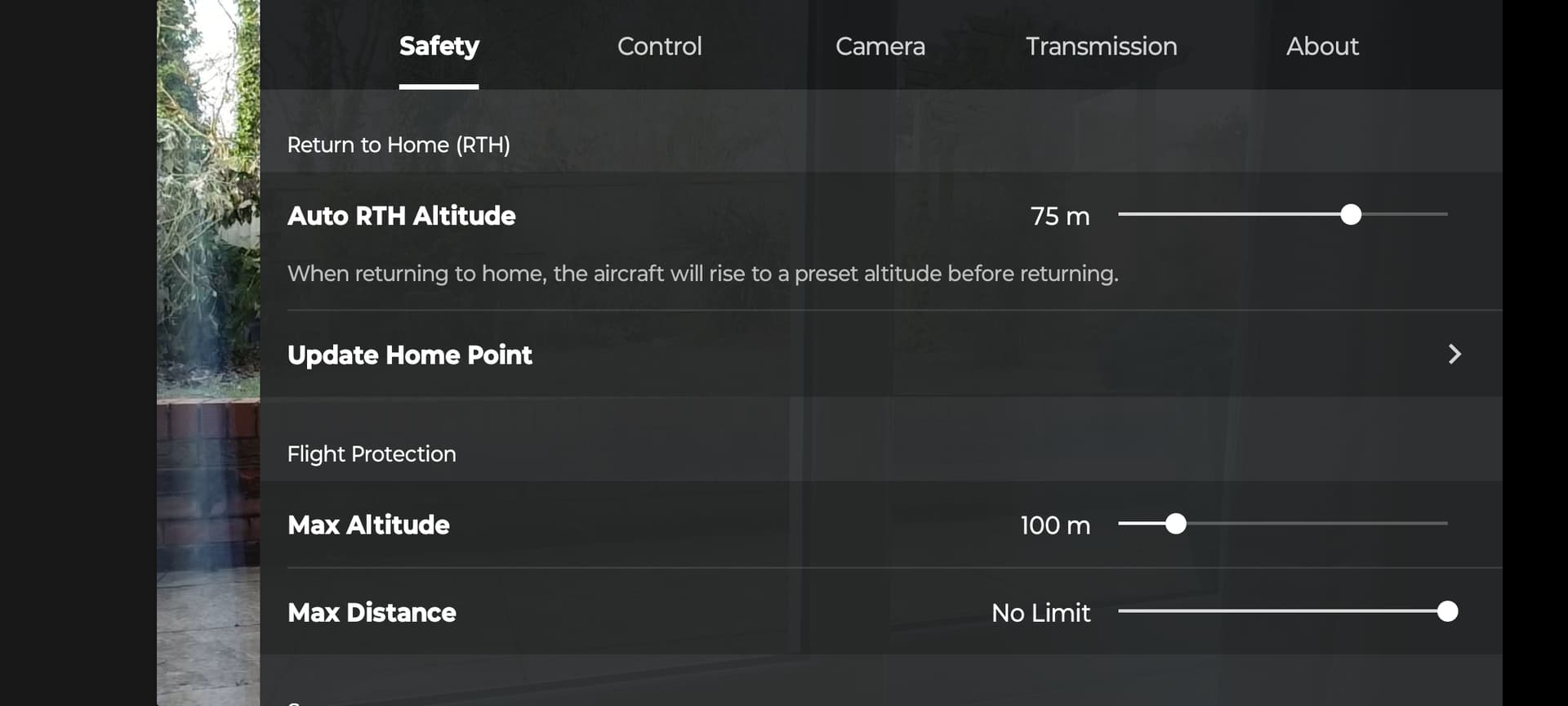Click the Return to Home (RTH) section header
This screenshot has height=706, width=1568.
[399, 145]
